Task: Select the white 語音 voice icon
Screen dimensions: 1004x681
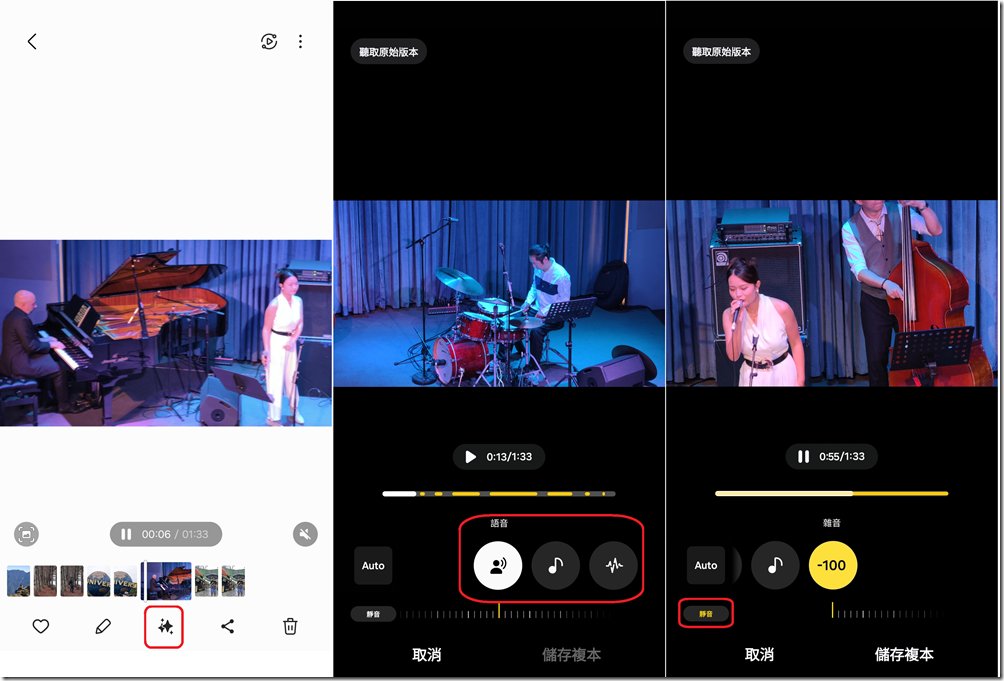Action: [x=498, y=566]
